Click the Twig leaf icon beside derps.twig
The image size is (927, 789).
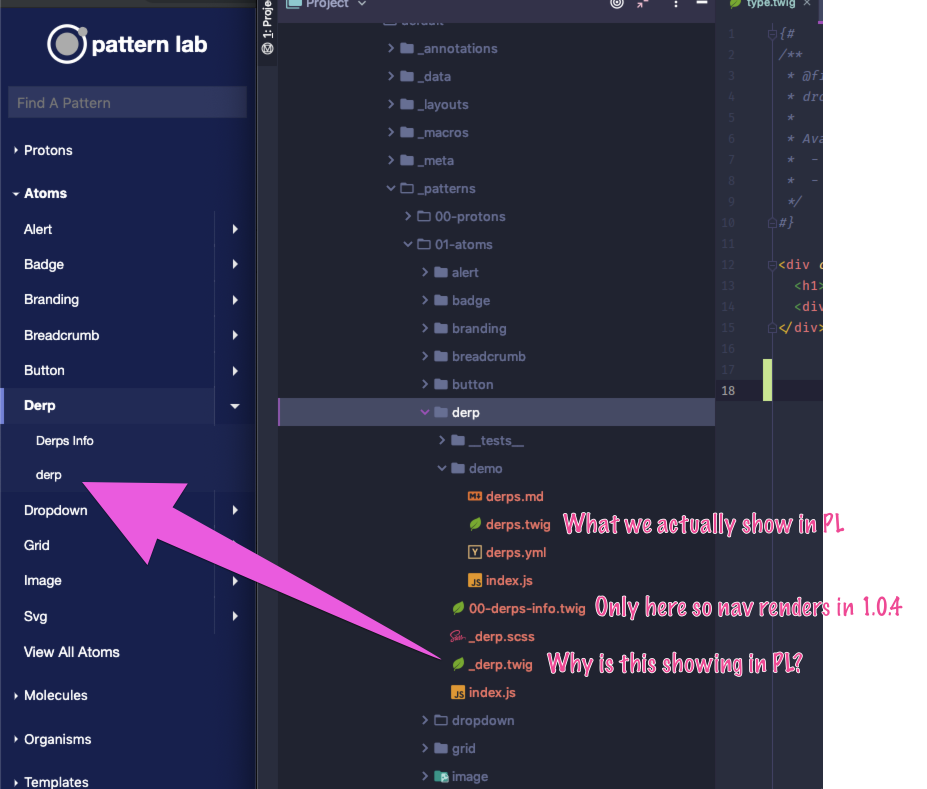point(476,524)
